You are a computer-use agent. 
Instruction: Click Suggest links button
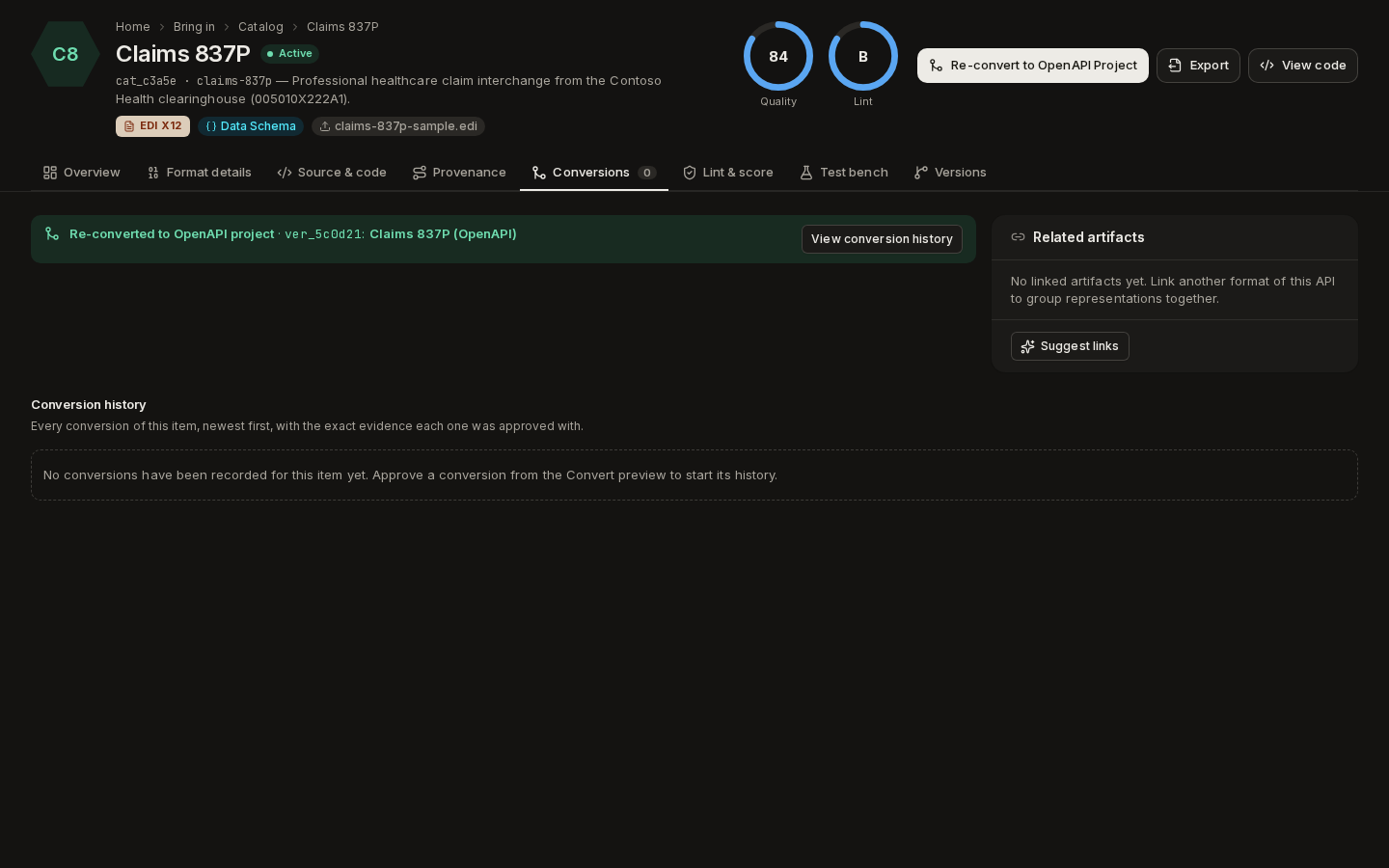click(x=1070, y=346)
